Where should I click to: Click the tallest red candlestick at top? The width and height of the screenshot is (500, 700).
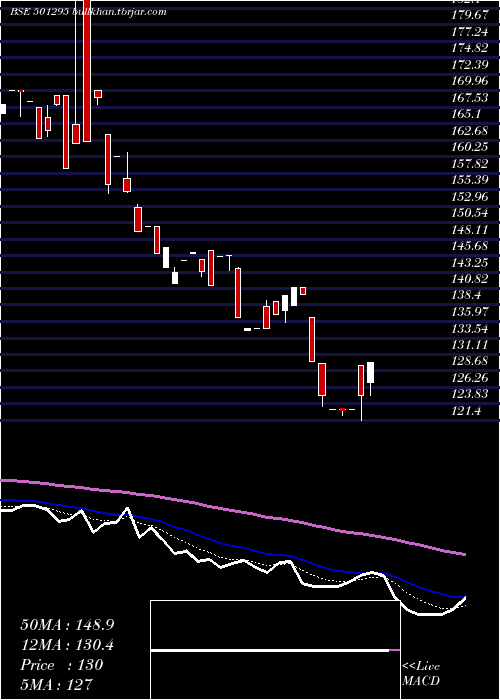coord(87,71)
